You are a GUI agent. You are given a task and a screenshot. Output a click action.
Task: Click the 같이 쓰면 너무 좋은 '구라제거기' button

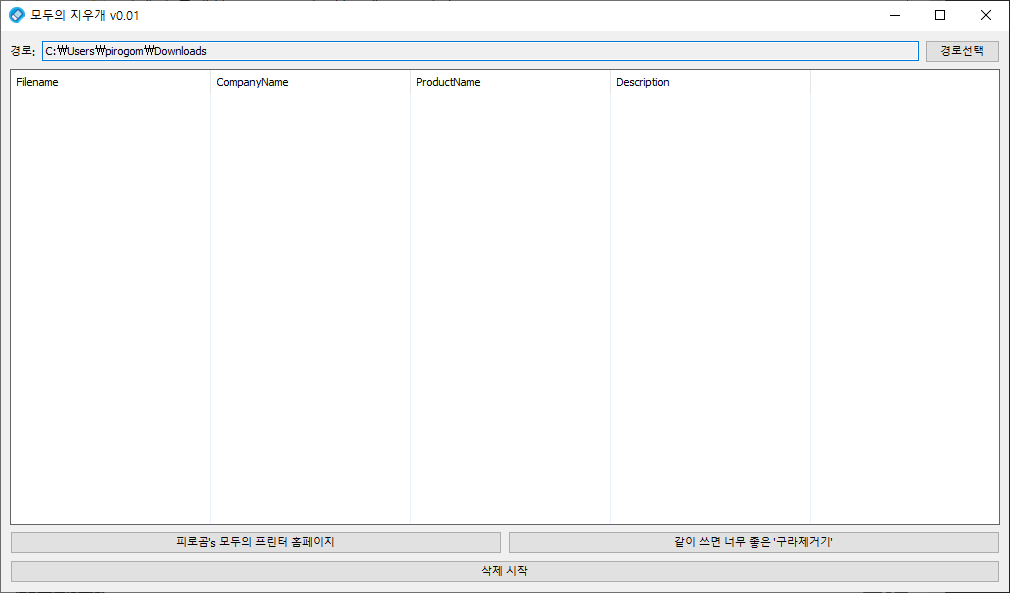pyautogui.click(x=754, y=542)
